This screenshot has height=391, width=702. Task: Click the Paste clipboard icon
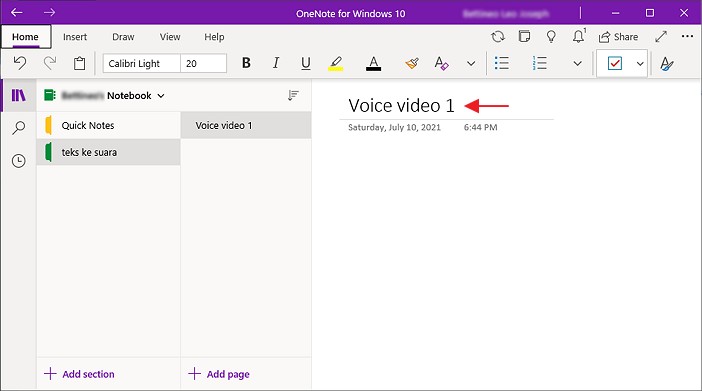(x=80, y=63)
